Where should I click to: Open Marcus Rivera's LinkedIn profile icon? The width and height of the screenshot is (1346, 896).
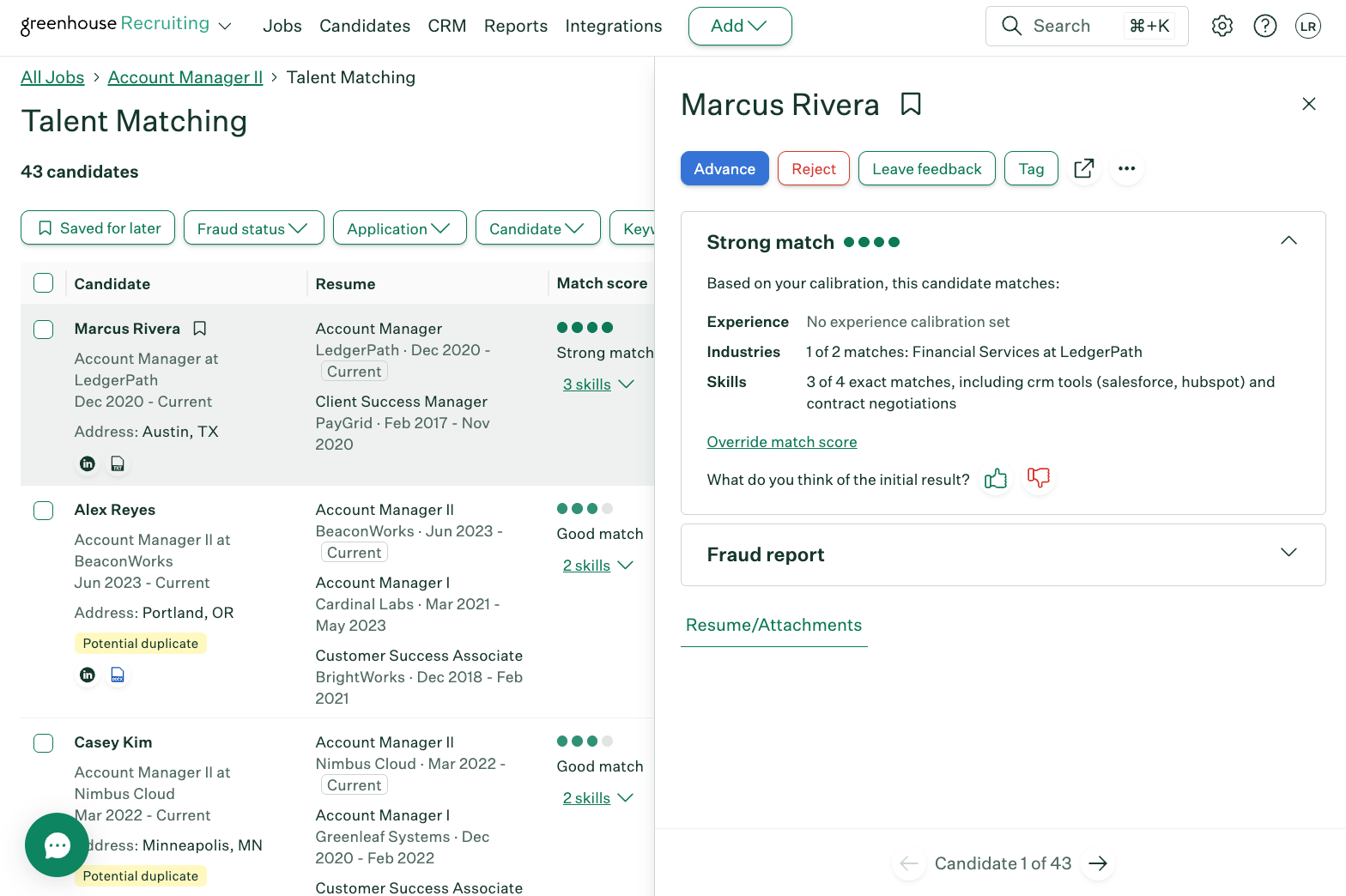pyautogui.click(x=88, y=464)
